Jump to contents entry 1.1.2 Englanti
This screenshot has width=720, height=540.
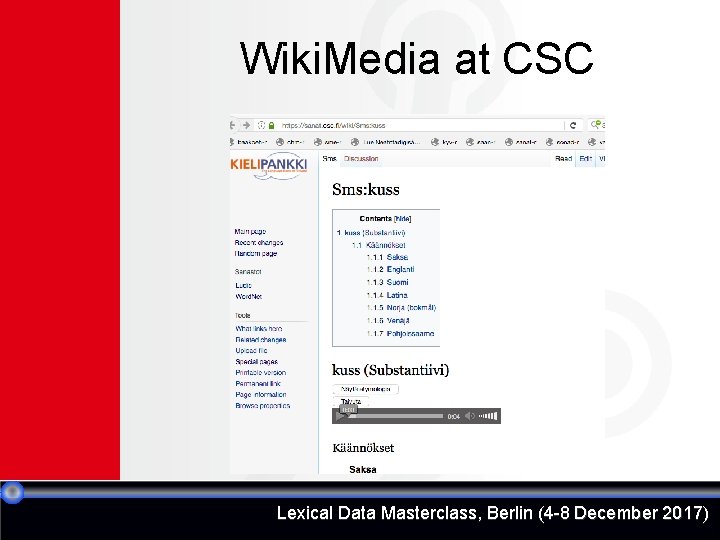390,270
